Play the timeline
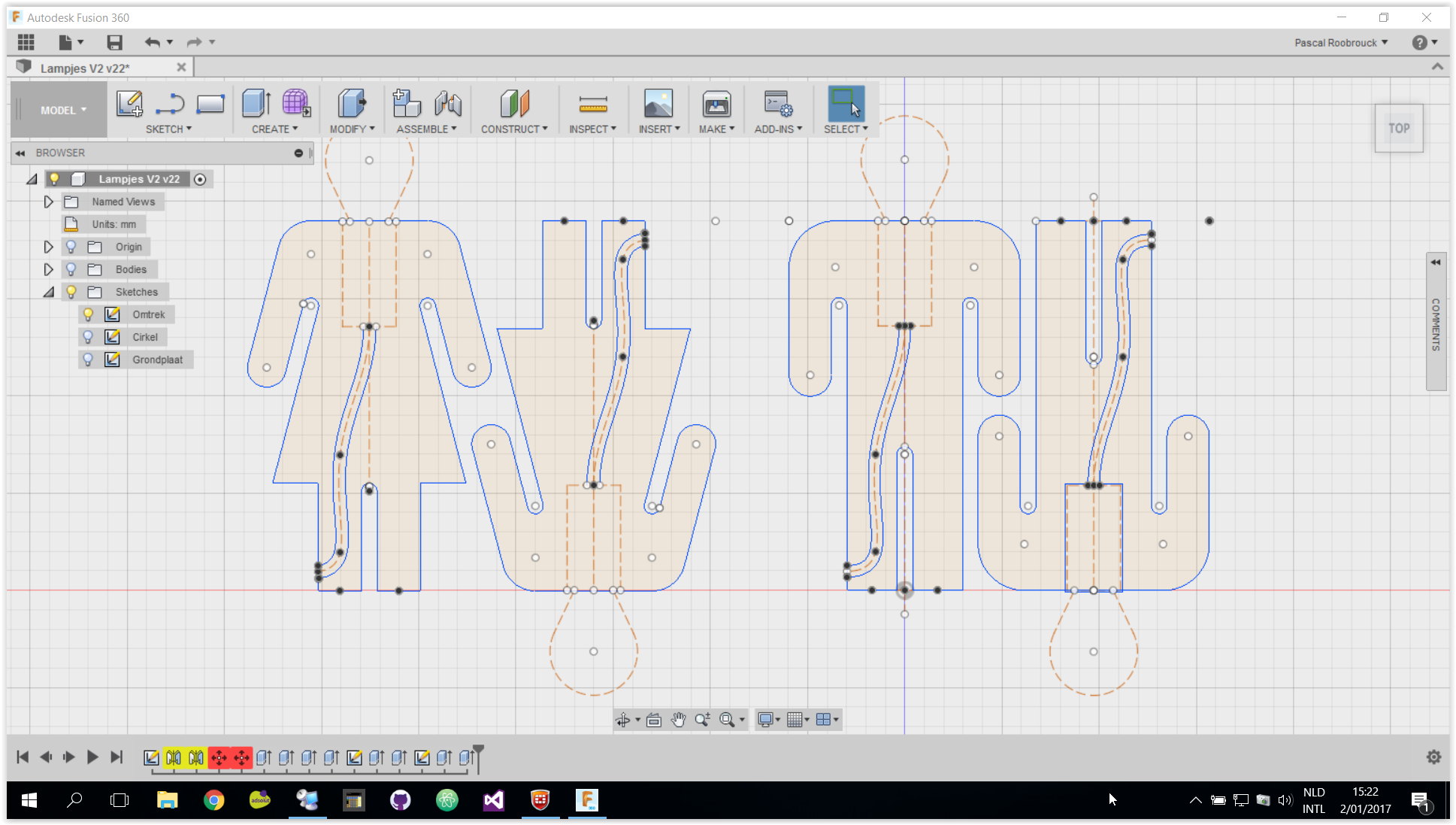This screenshot has height=825, width=1456. (92, 757)
